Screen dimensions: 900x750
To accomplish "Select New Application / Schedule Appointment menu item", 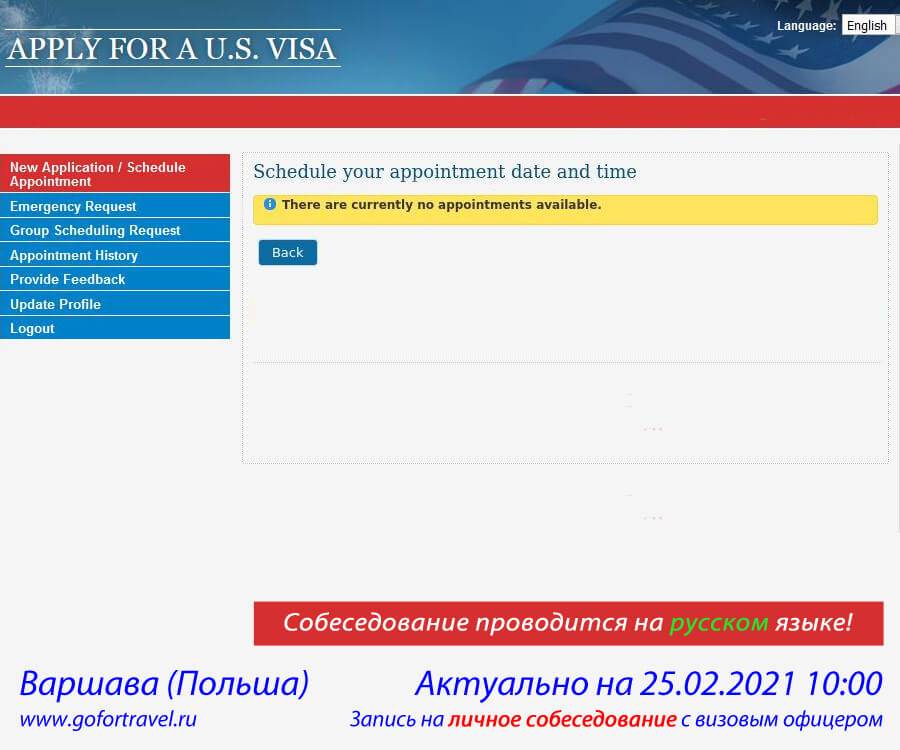I will click(x=115, y=174).
